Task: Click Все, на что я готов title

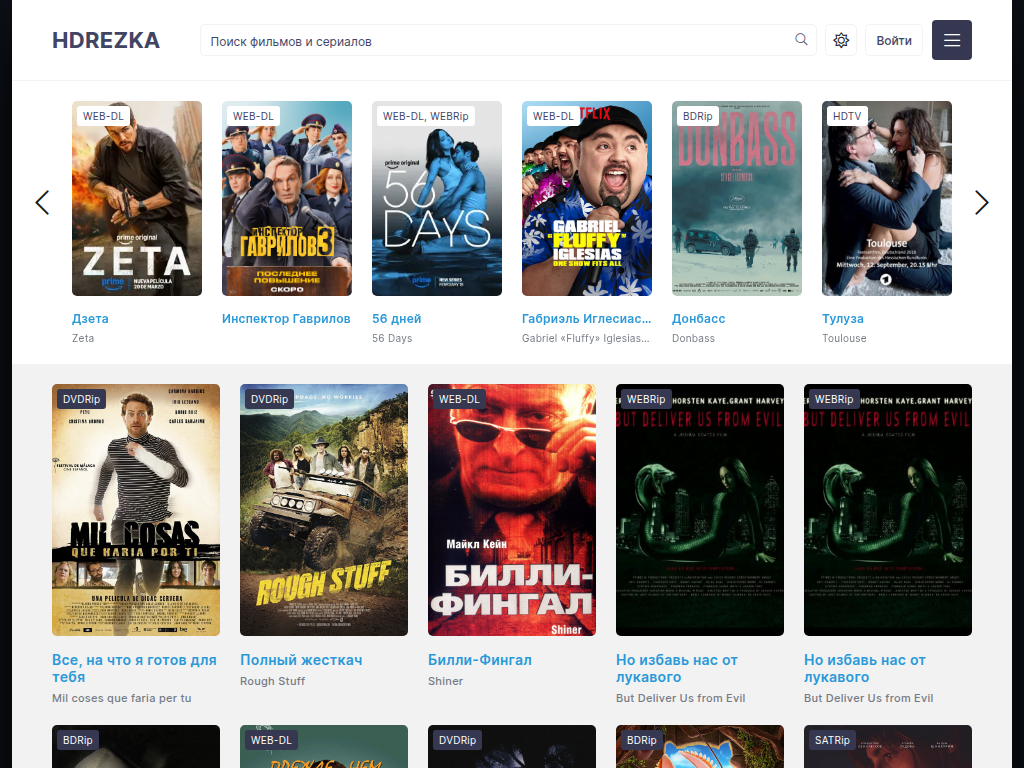Action: click(x=135, y=669)
